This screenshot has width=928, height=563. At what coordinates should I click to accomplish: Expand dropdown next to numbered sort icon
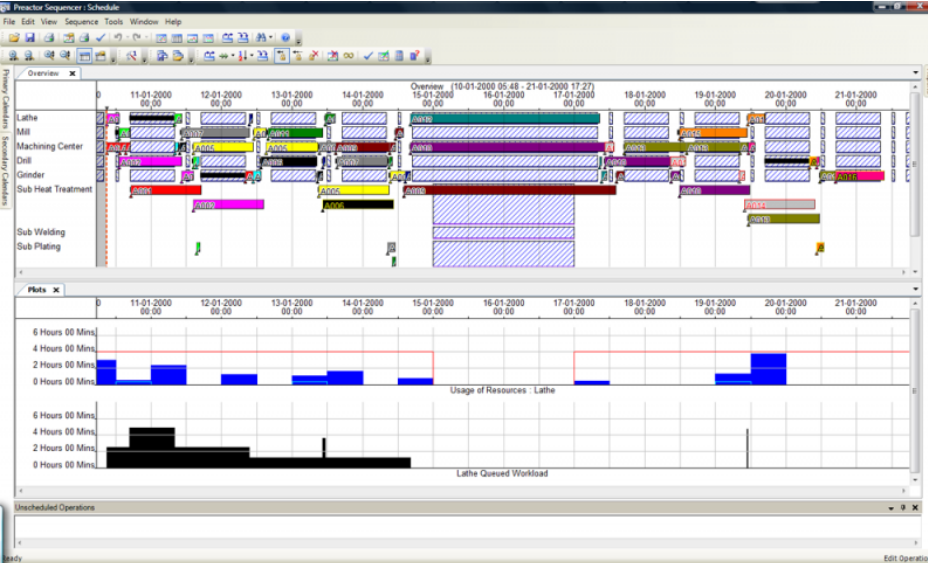click(x=252, y=56)
